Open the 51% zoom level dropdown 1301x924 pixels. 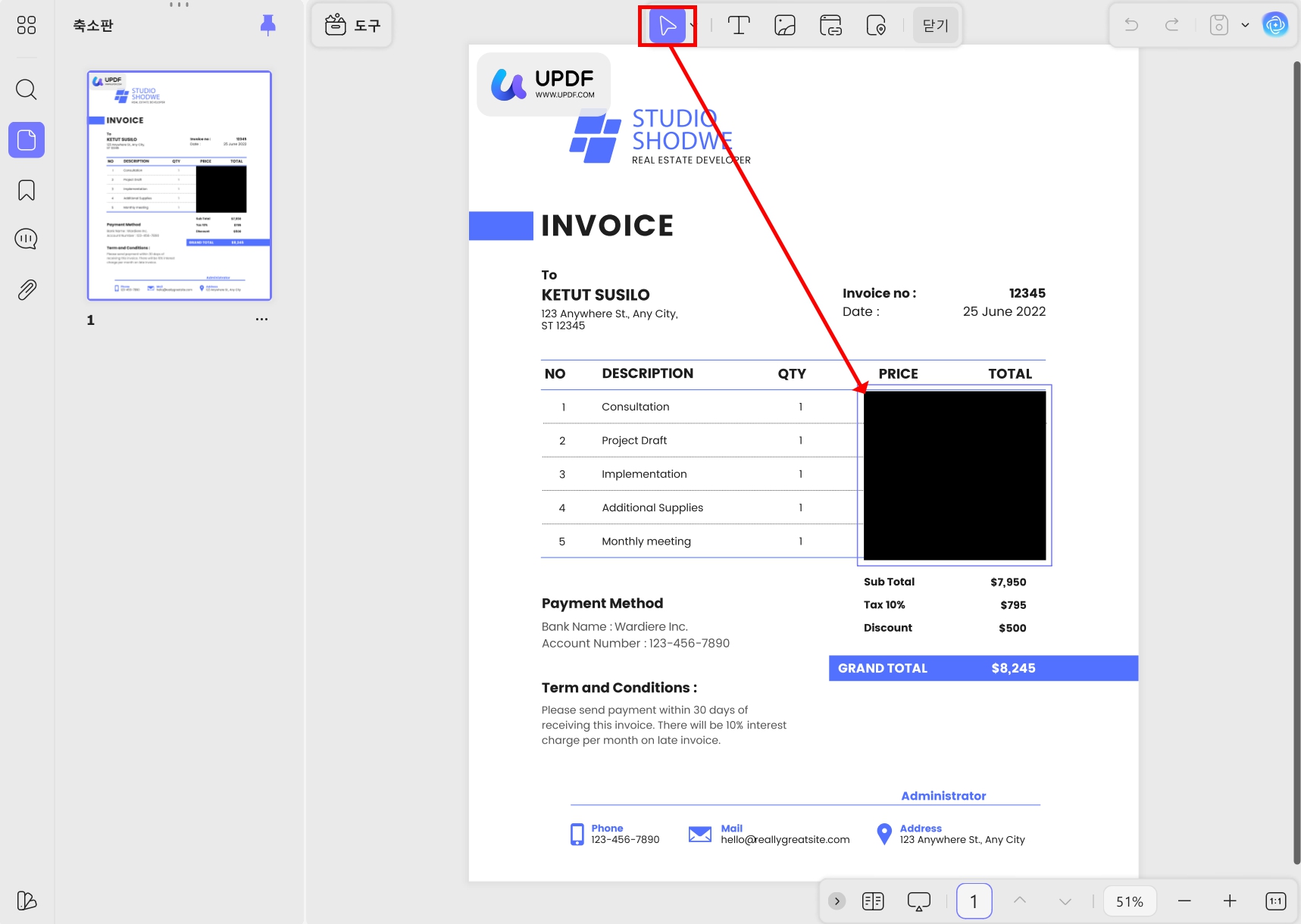tap(1129, 901)
